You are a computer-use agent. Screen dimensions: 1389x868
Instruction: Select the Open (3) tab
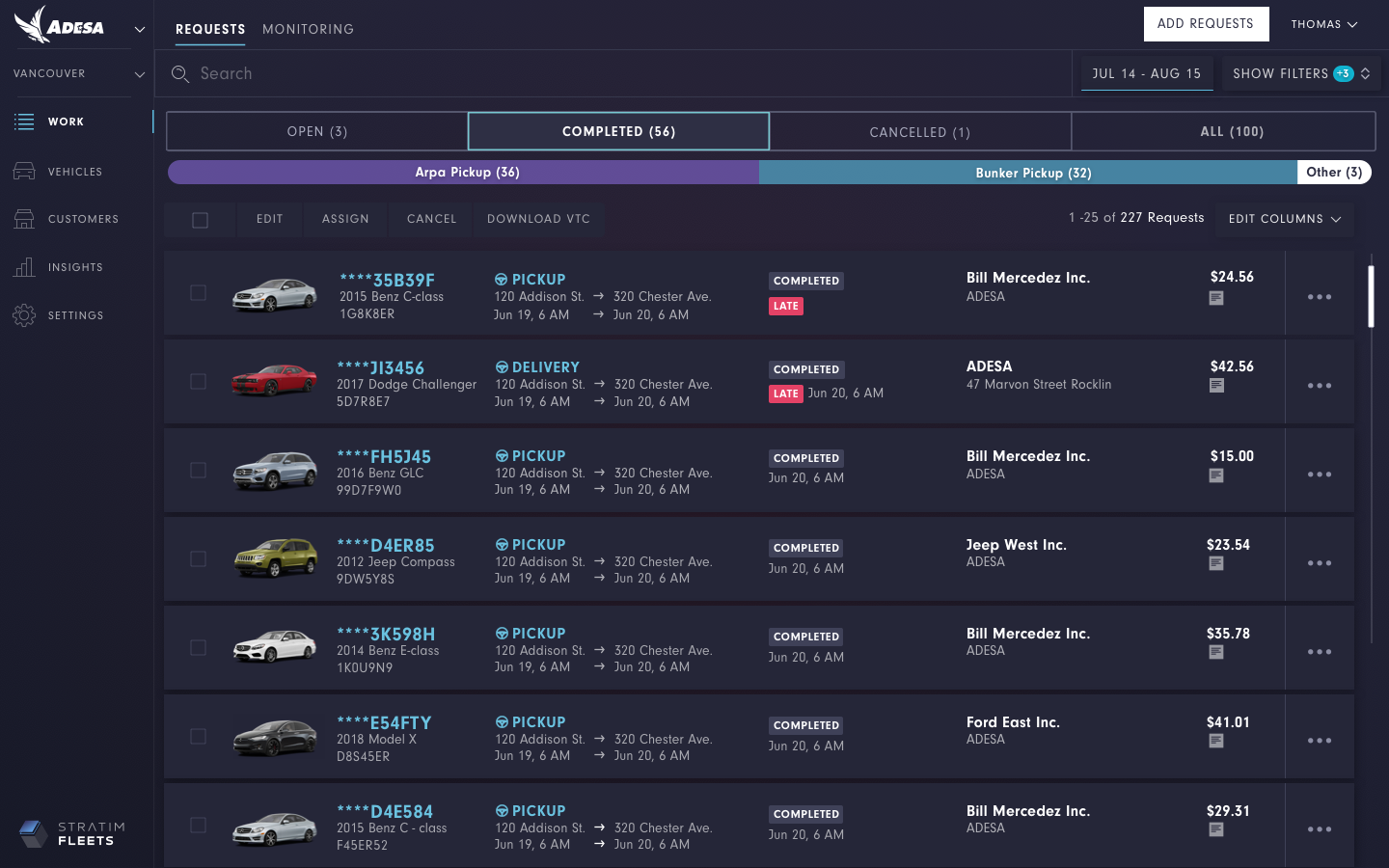(x=317, y=131)
